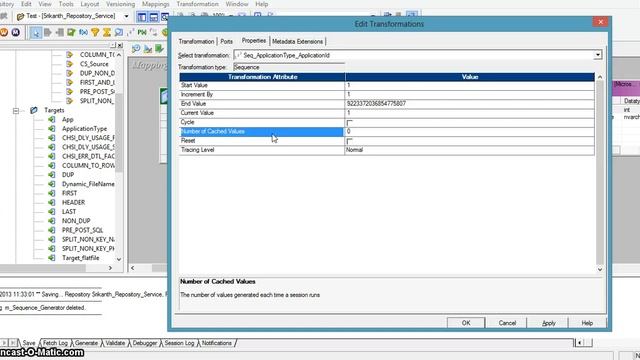
Task: Click the Source Qualifier transformation icon
Action: (x=71, y=32)
